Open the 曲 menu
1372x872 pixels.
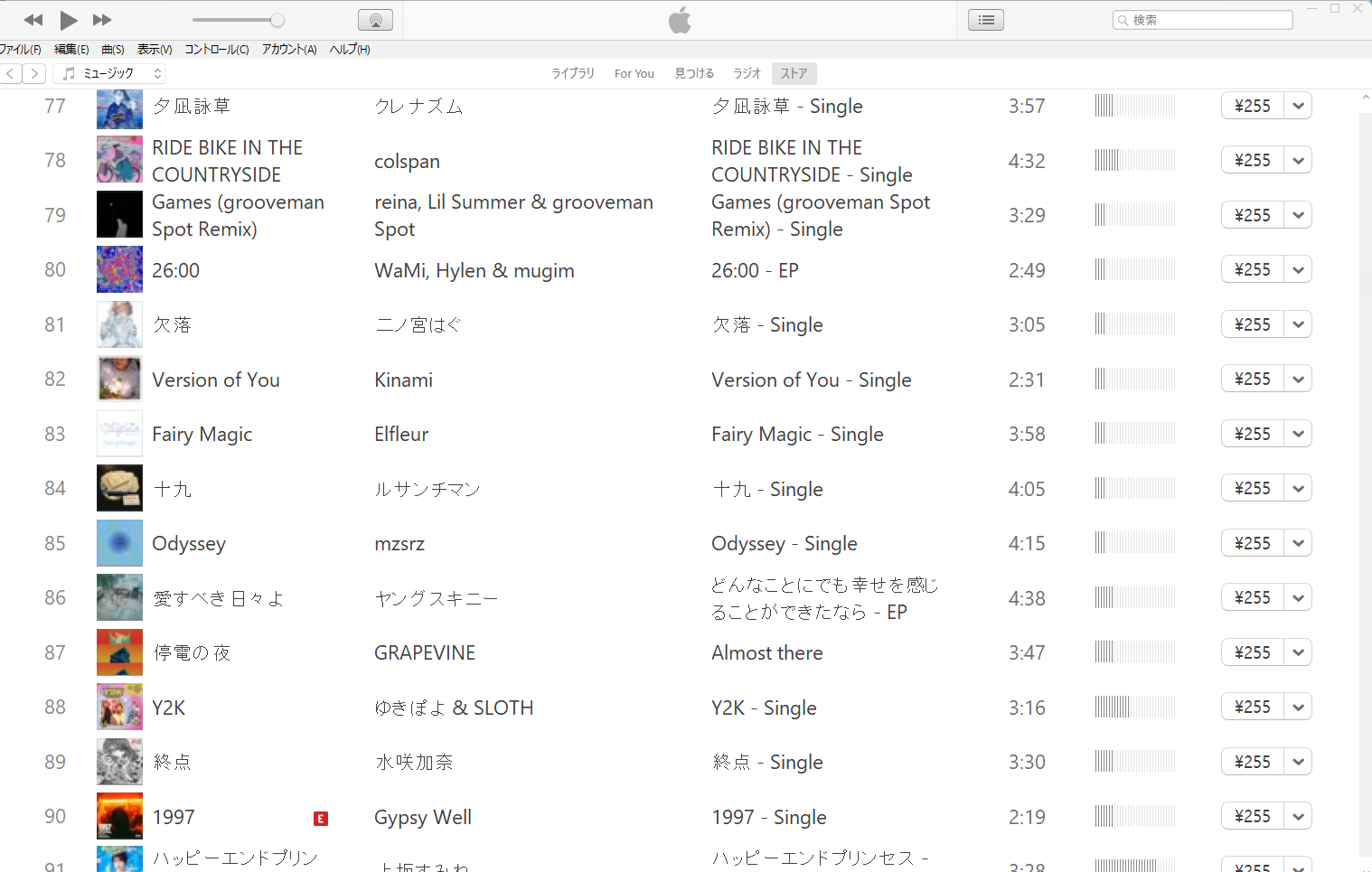[x=113, y=50]
